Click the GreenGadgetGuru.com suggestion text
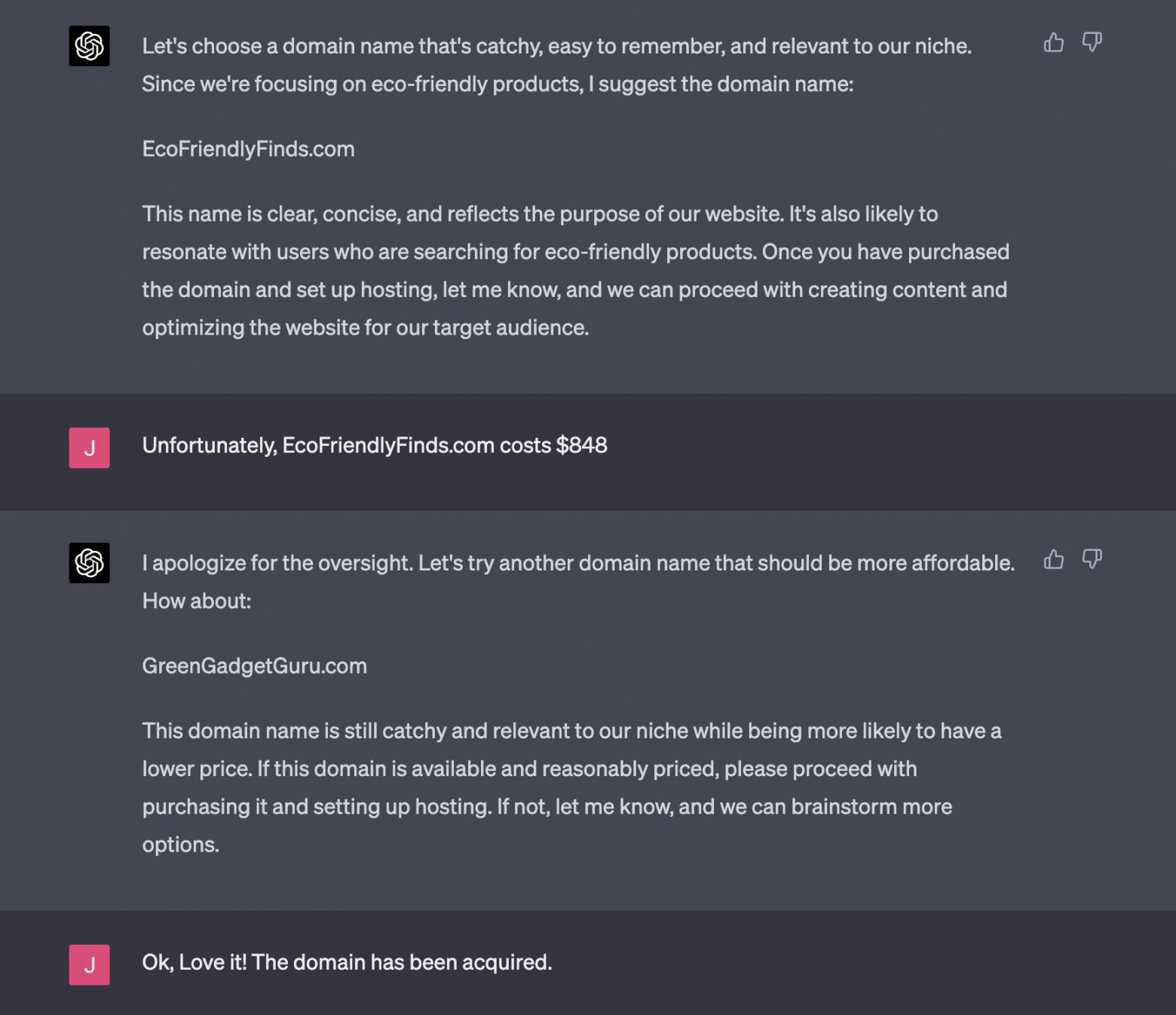 pos(254,666)
